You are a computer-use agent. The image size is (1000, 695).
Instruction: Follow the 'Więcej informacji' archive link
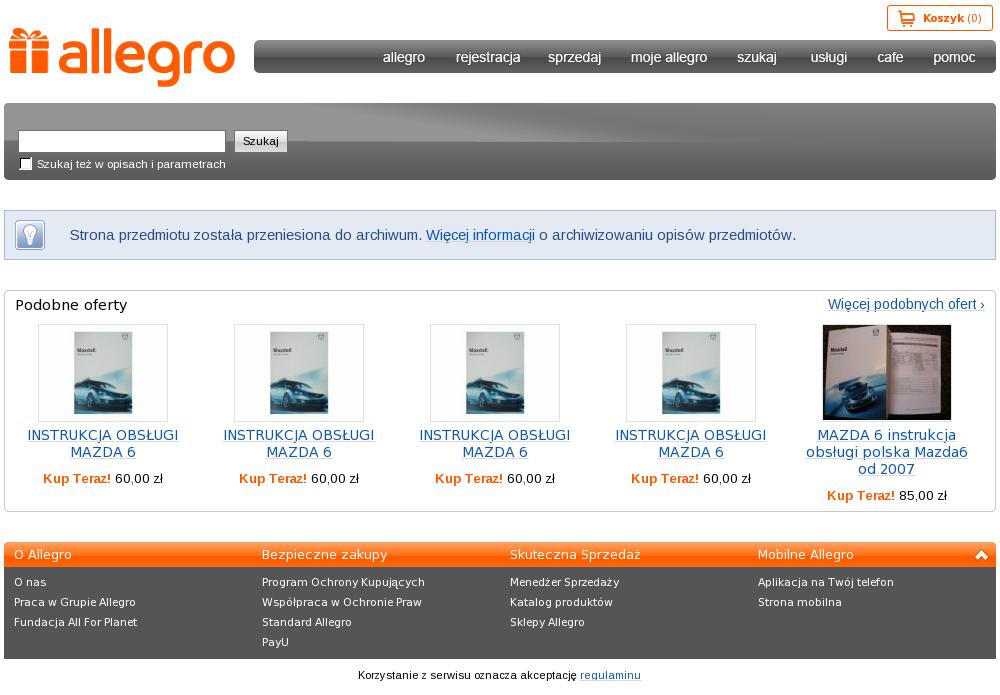tap(480, 235)
